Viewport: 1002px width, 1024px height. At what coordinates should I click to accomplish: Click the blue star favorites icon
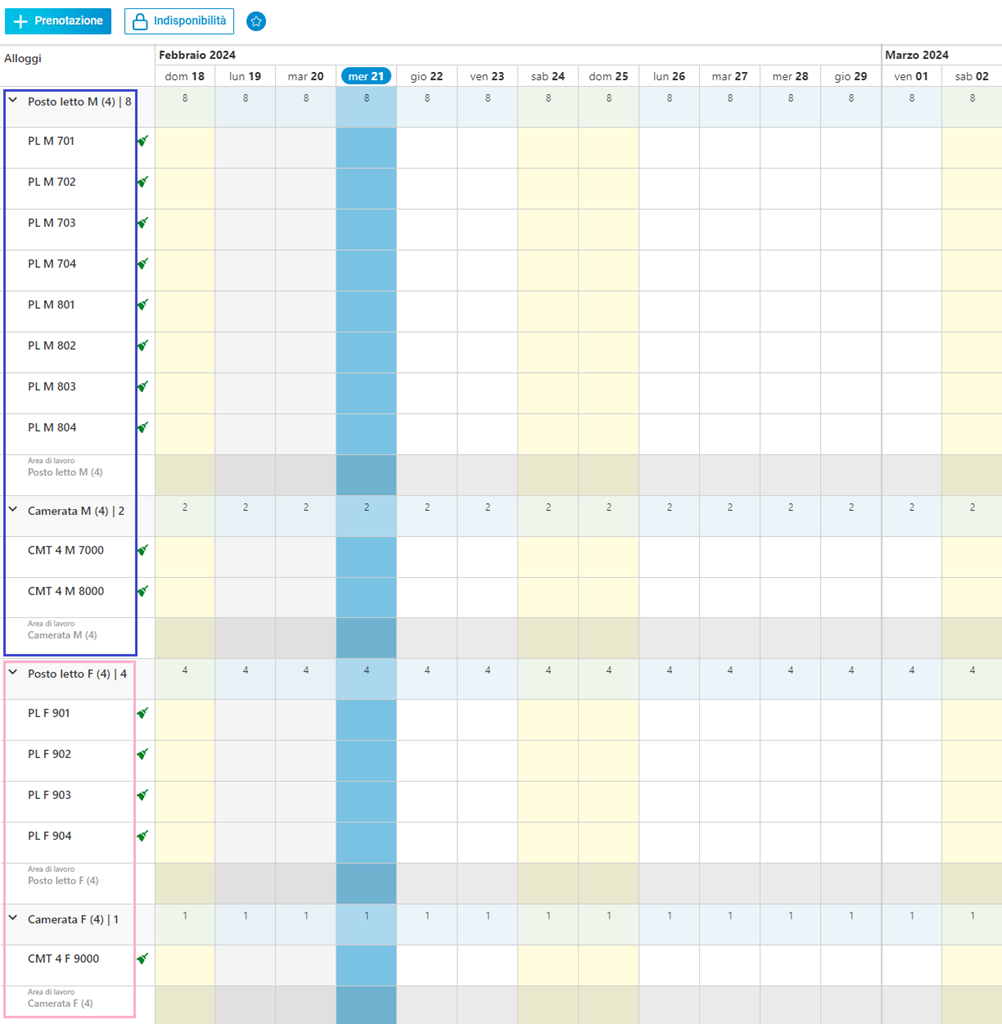(x=256, y=22)
